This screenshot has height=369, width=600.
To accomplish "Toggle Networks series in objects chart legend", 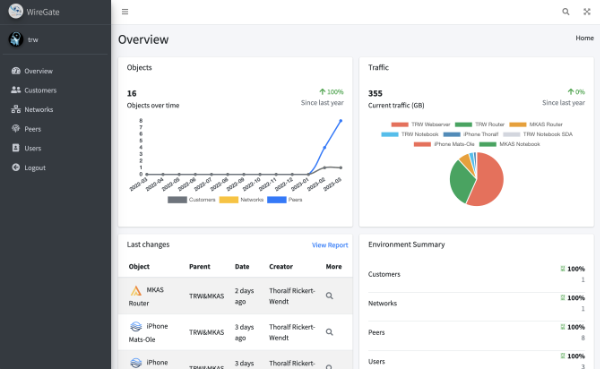I will [x=241, y=199].
